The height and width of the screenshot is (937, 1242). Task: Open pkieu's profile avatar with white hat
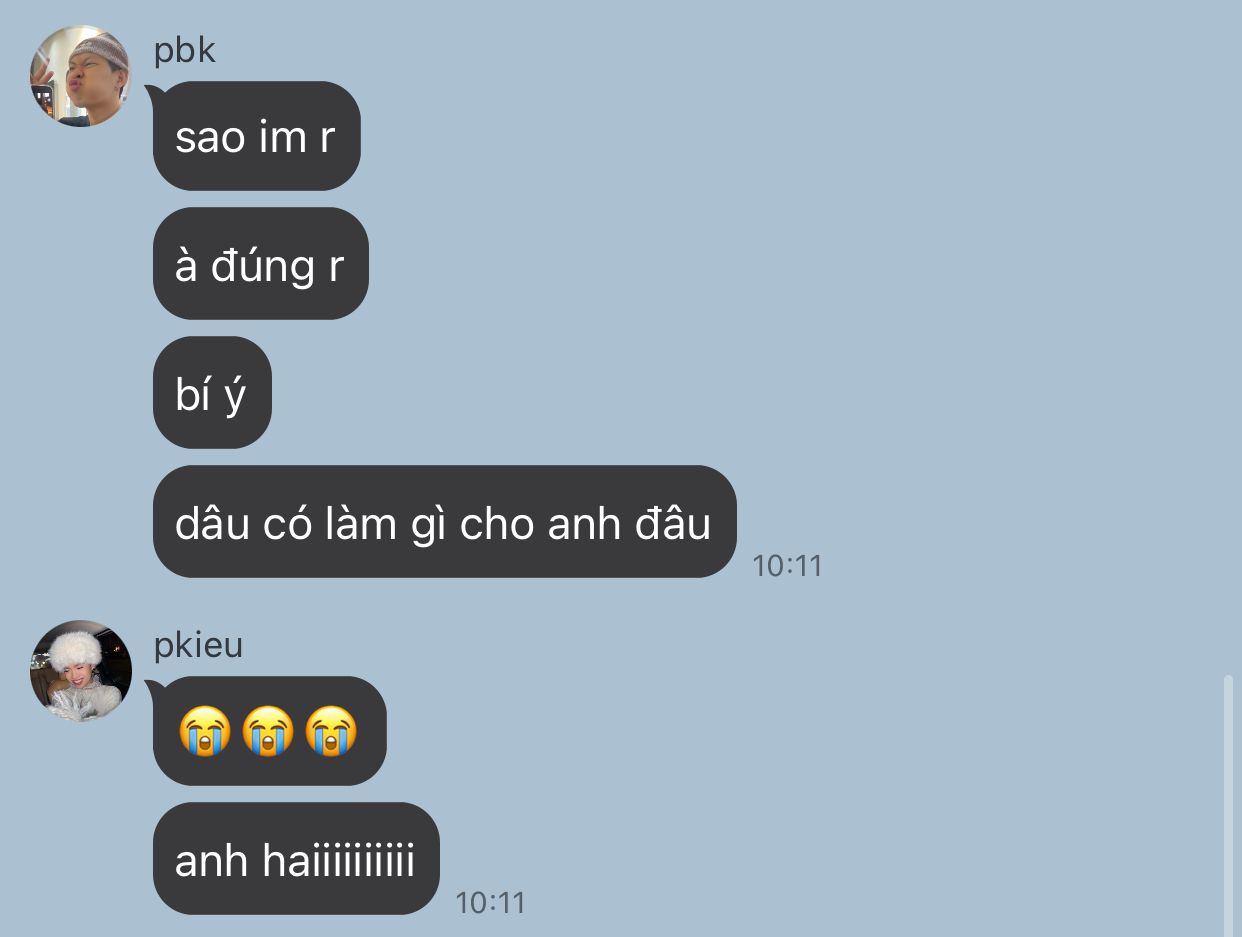coord(80,671)
